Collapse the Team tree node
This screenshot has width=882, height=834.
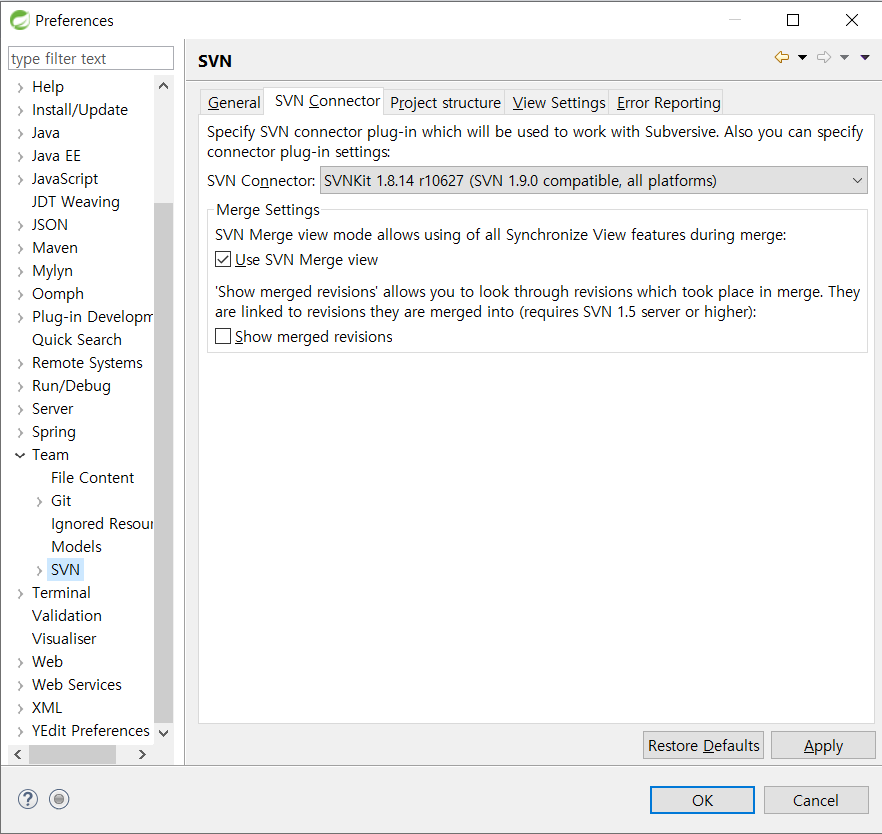tap(20, 455)
